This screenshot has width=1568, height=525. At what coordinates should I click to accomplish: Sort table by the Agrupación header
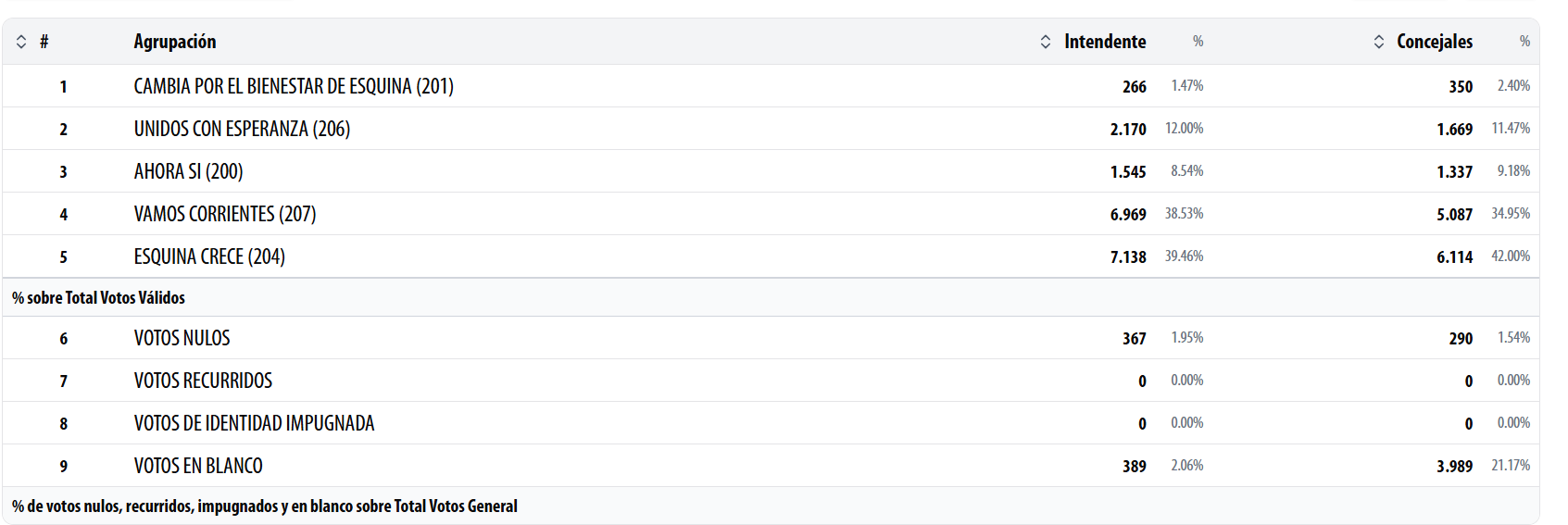175,42
